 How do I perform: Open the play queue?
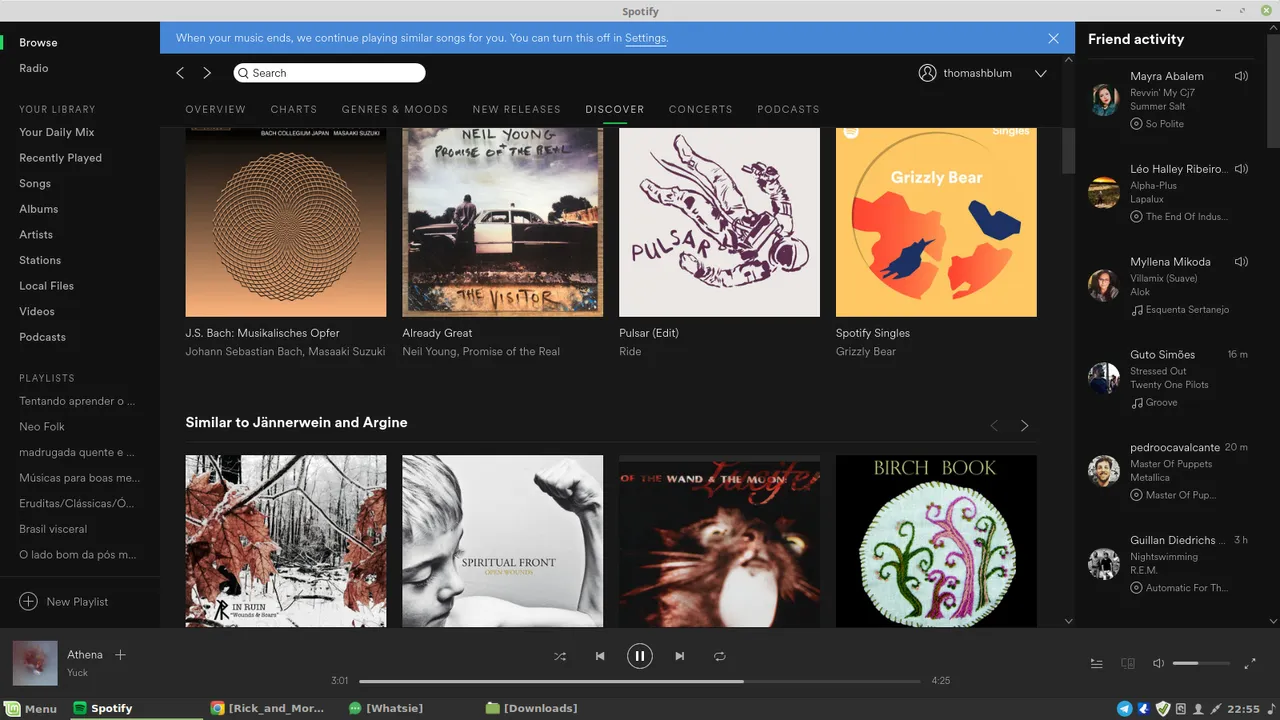coord(1097,663)
